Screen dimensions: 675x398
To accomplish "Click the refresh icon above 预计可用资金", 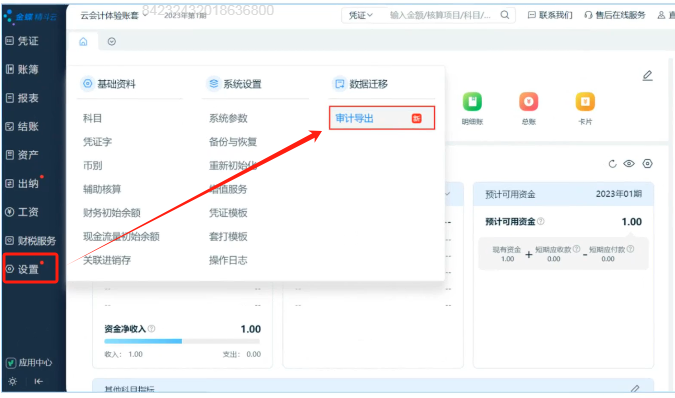I will [x=612, y=164].
